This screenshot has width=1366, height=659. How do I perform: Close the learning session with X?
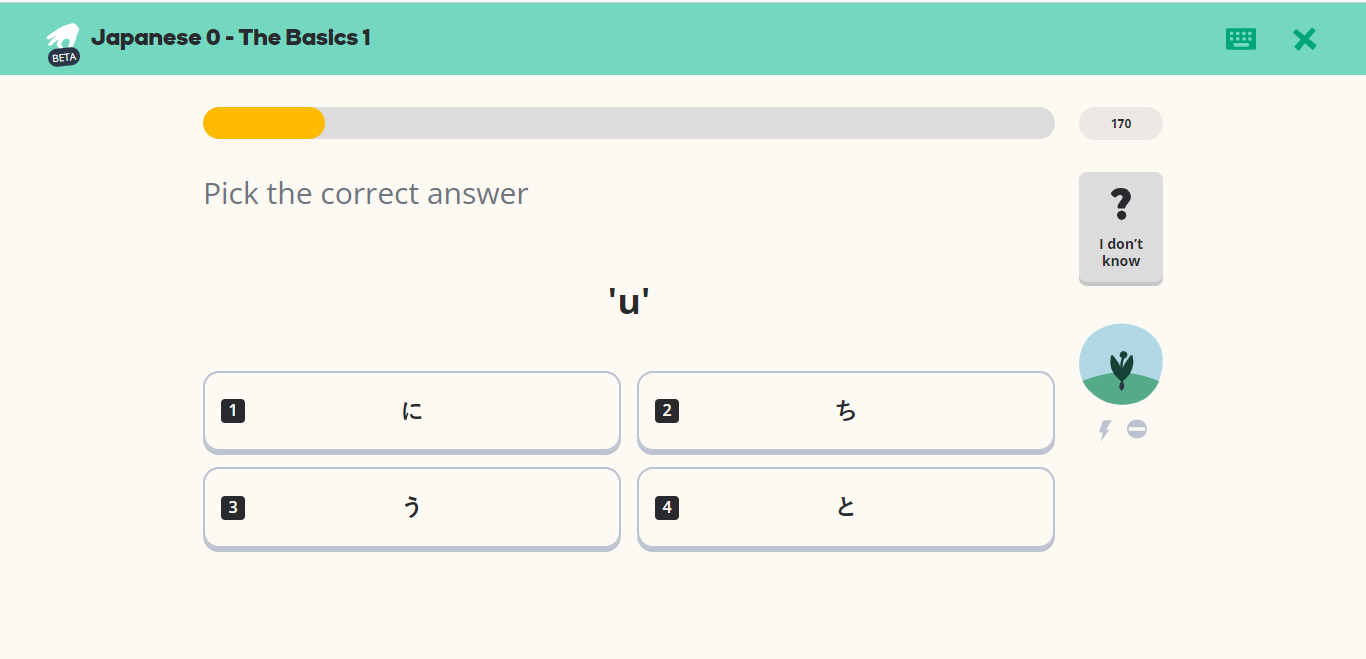1304,39
